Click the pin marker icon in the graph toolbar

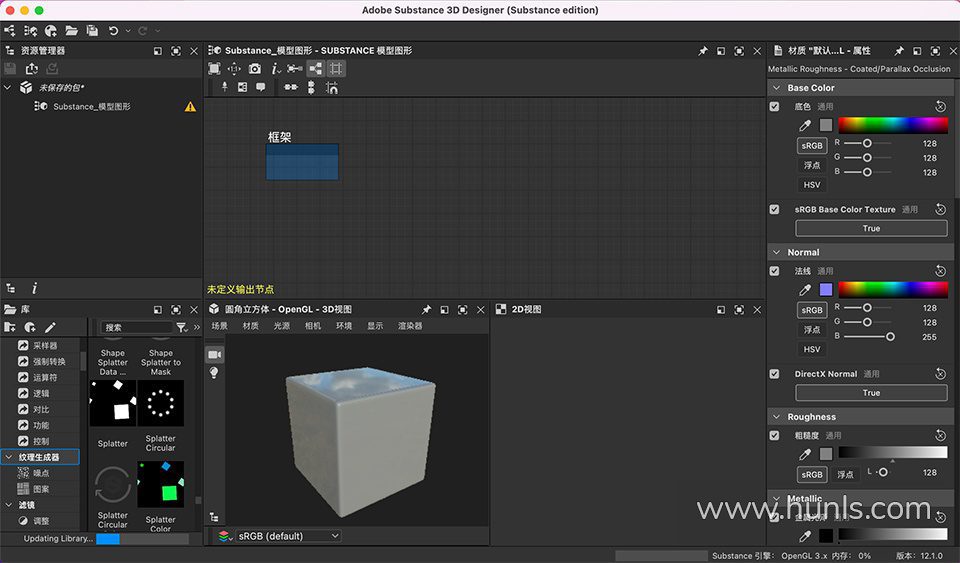[225, 88]
